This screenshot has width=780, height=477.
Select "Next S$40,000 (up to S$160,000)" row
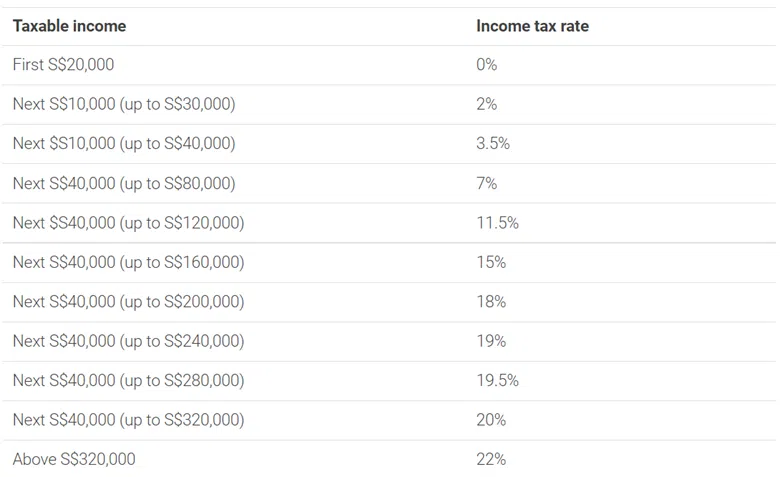coord(128,262)
